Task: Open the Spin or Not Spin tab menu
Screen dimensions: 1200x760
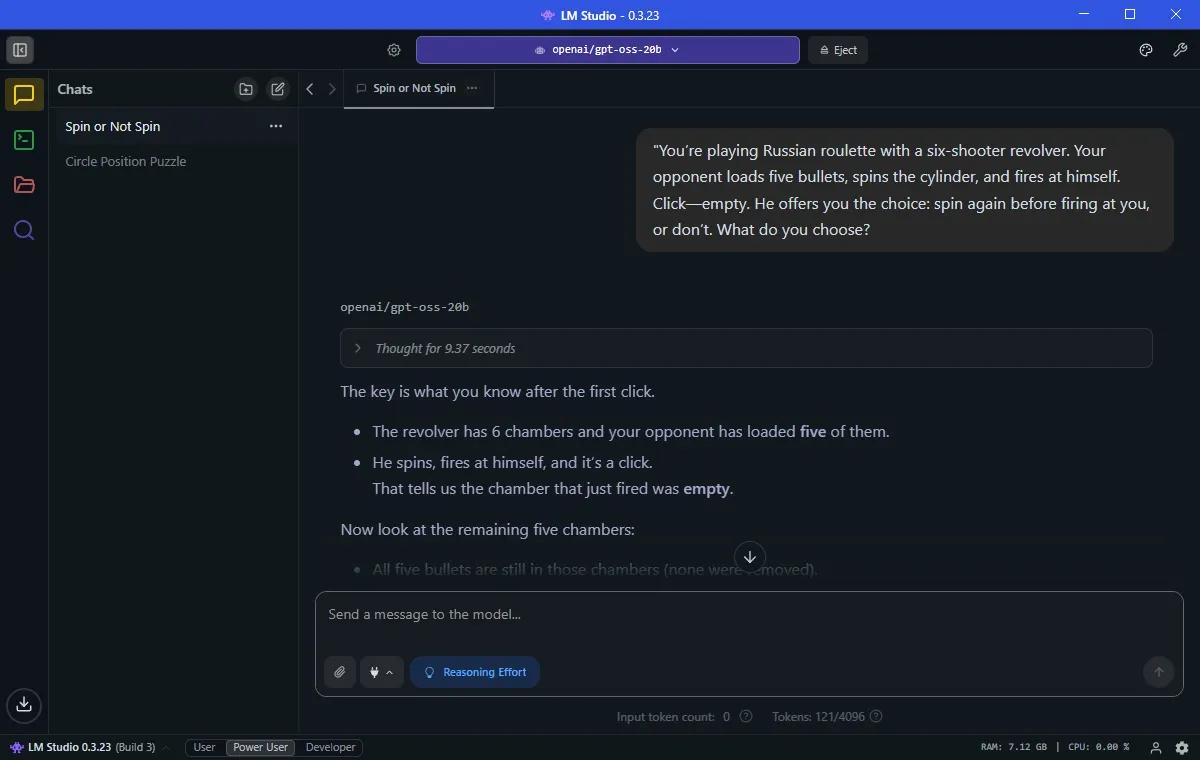Action: point(472,88)
